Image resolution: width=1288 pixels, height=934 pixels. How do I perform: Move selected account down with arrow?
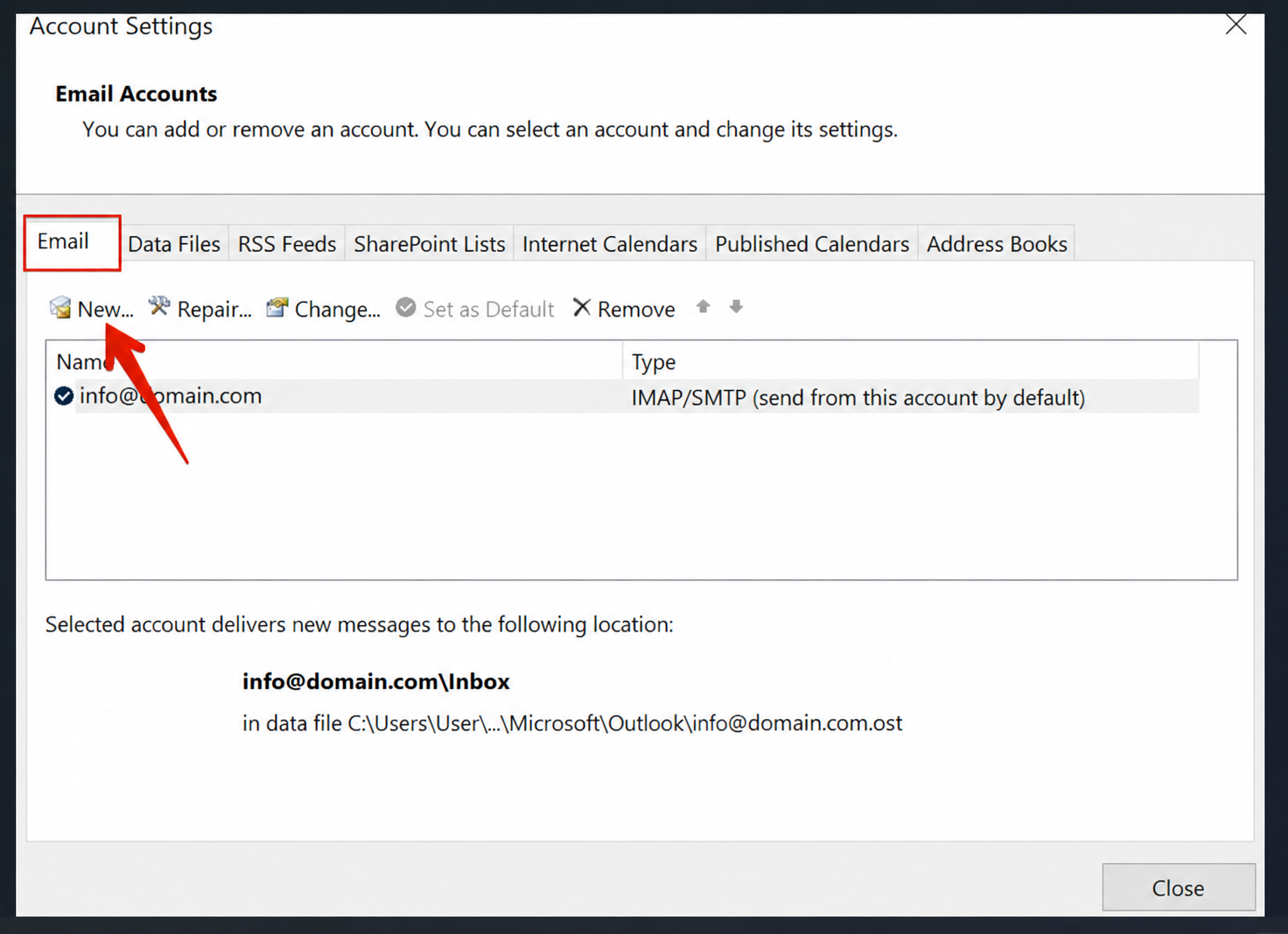click(x=736, y=306)
